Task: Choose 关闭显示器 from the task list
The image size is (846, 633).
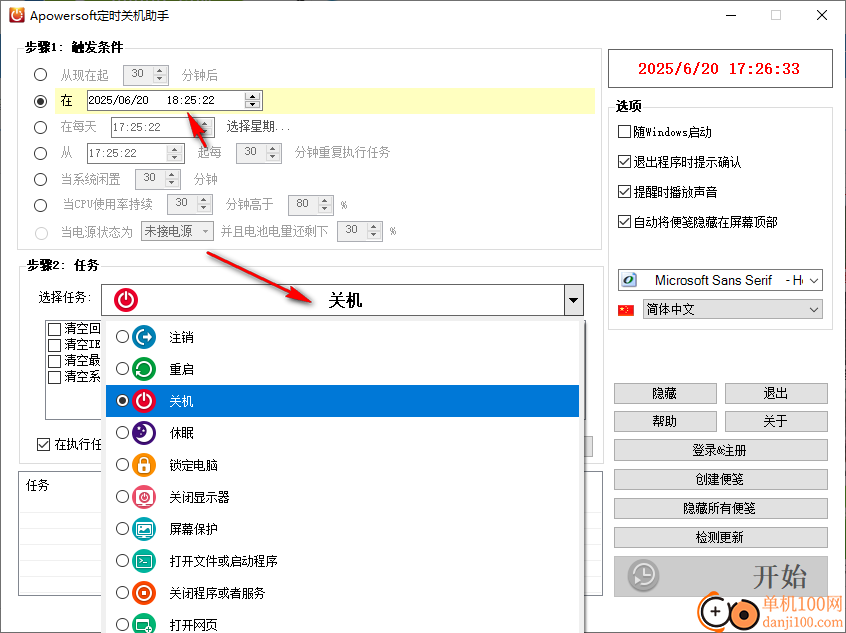Action: pyautogui.click(x=342, y=497)
